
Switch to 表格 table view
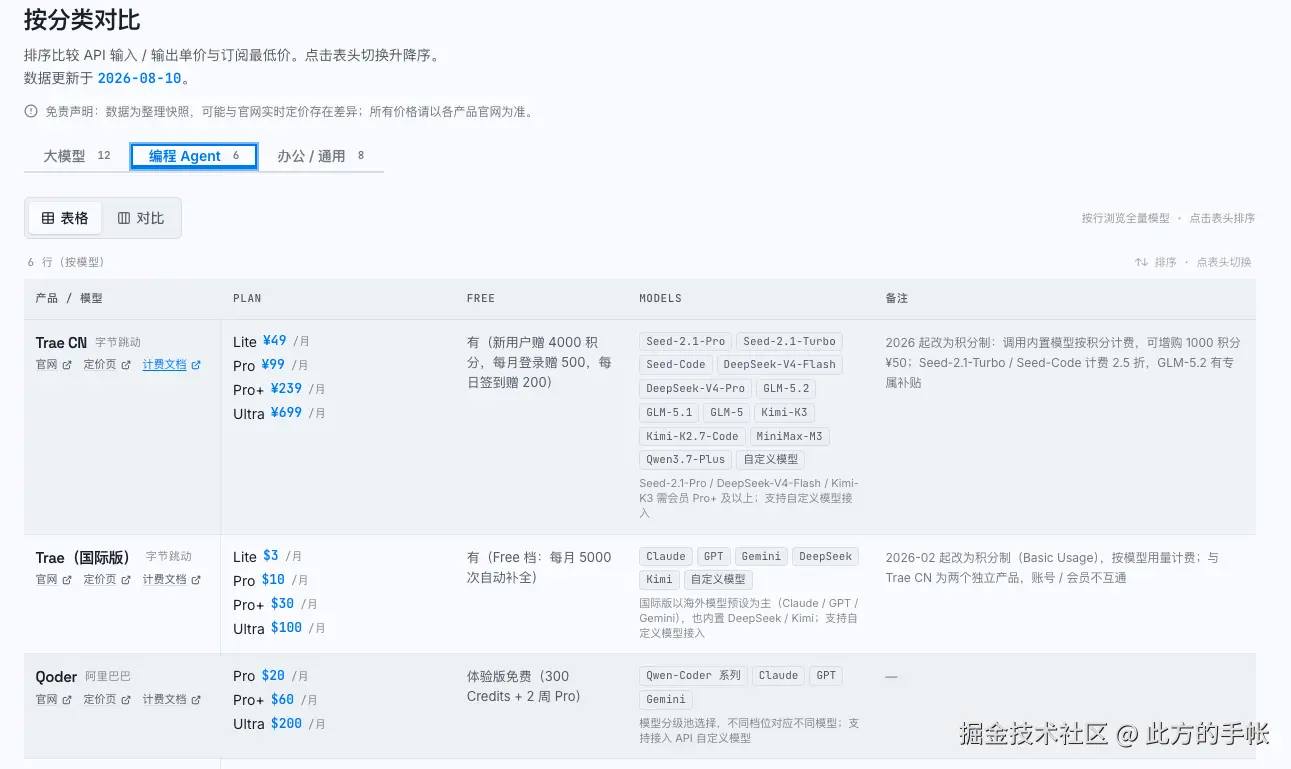click(x=65, y=218)
